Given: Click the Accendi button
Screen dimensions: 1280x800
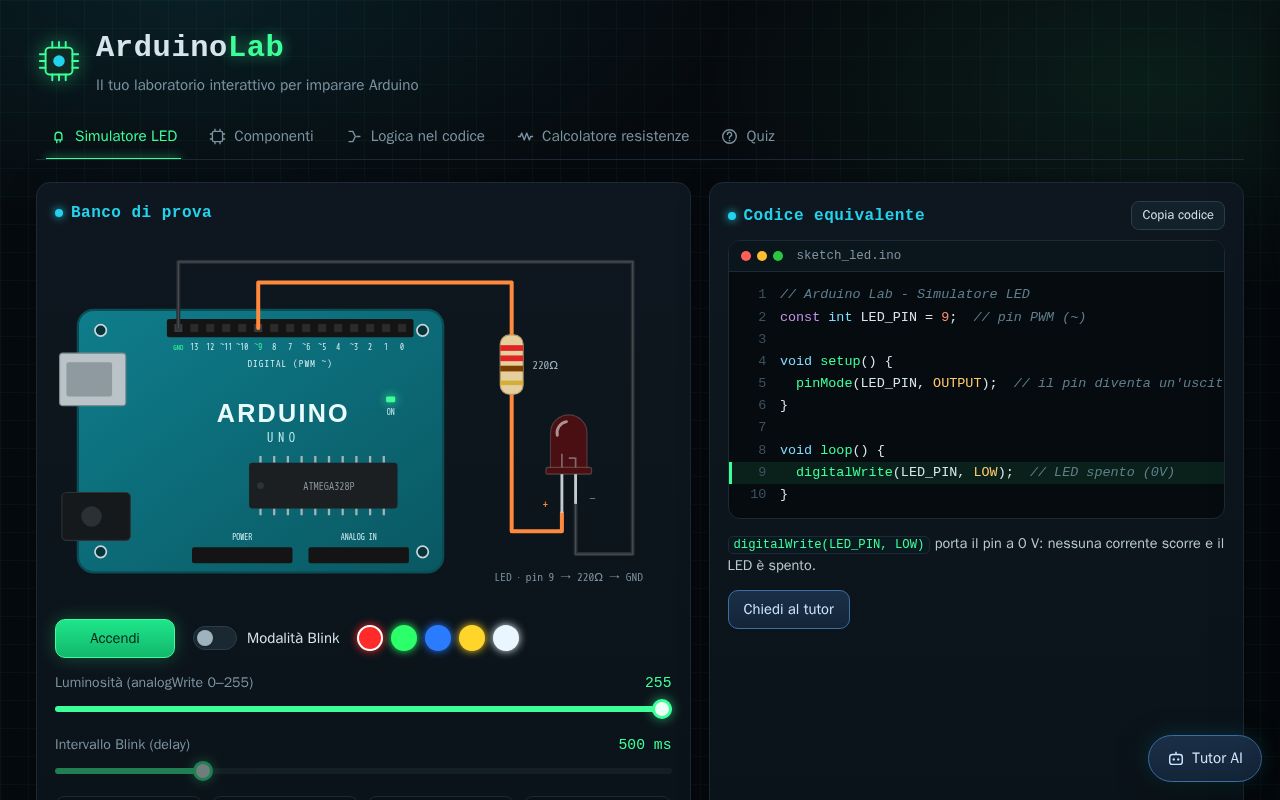Looking at the screenshot, I should tap(115, 638).
